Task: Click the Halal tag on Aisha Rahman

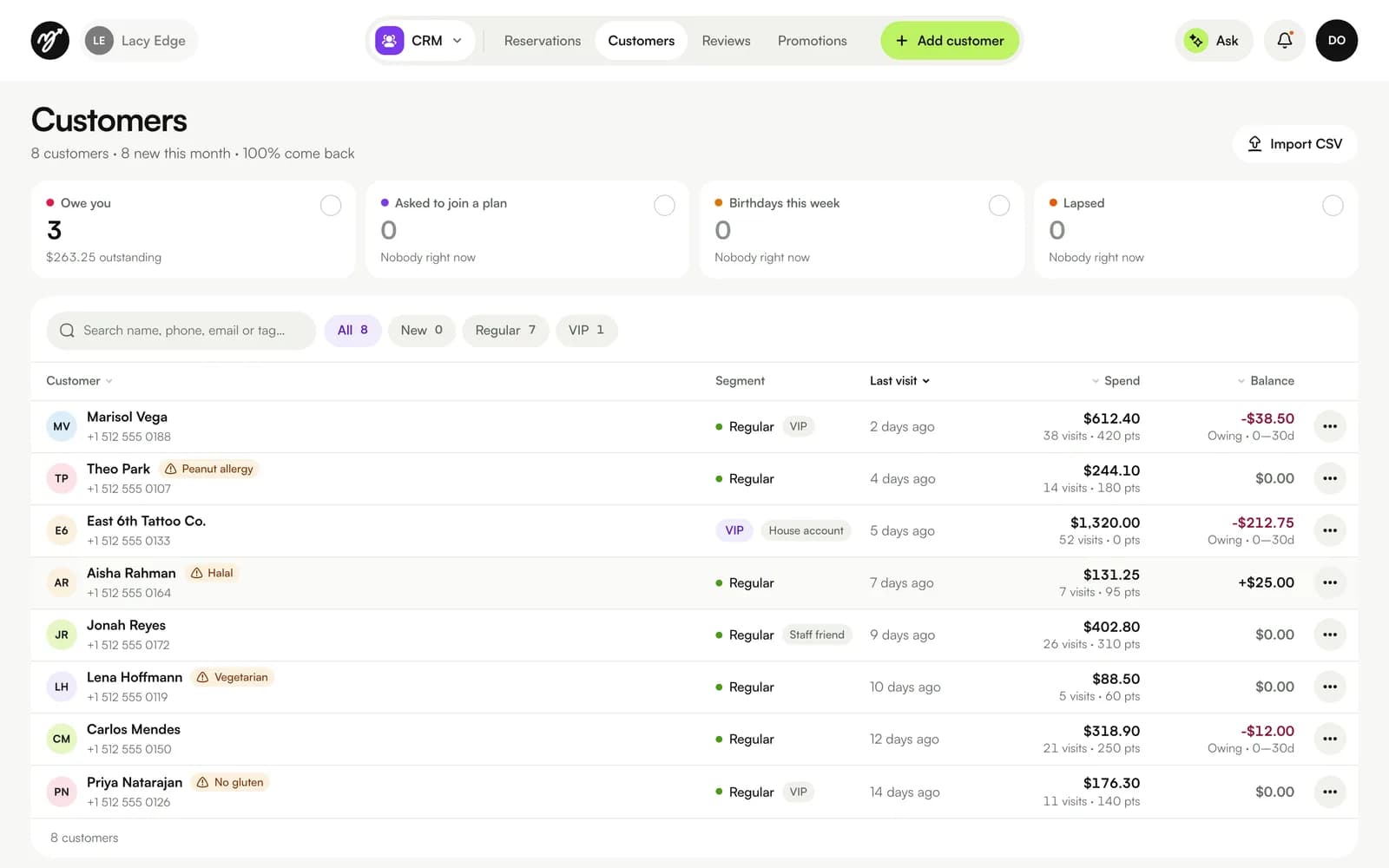Action: point(212,573)
